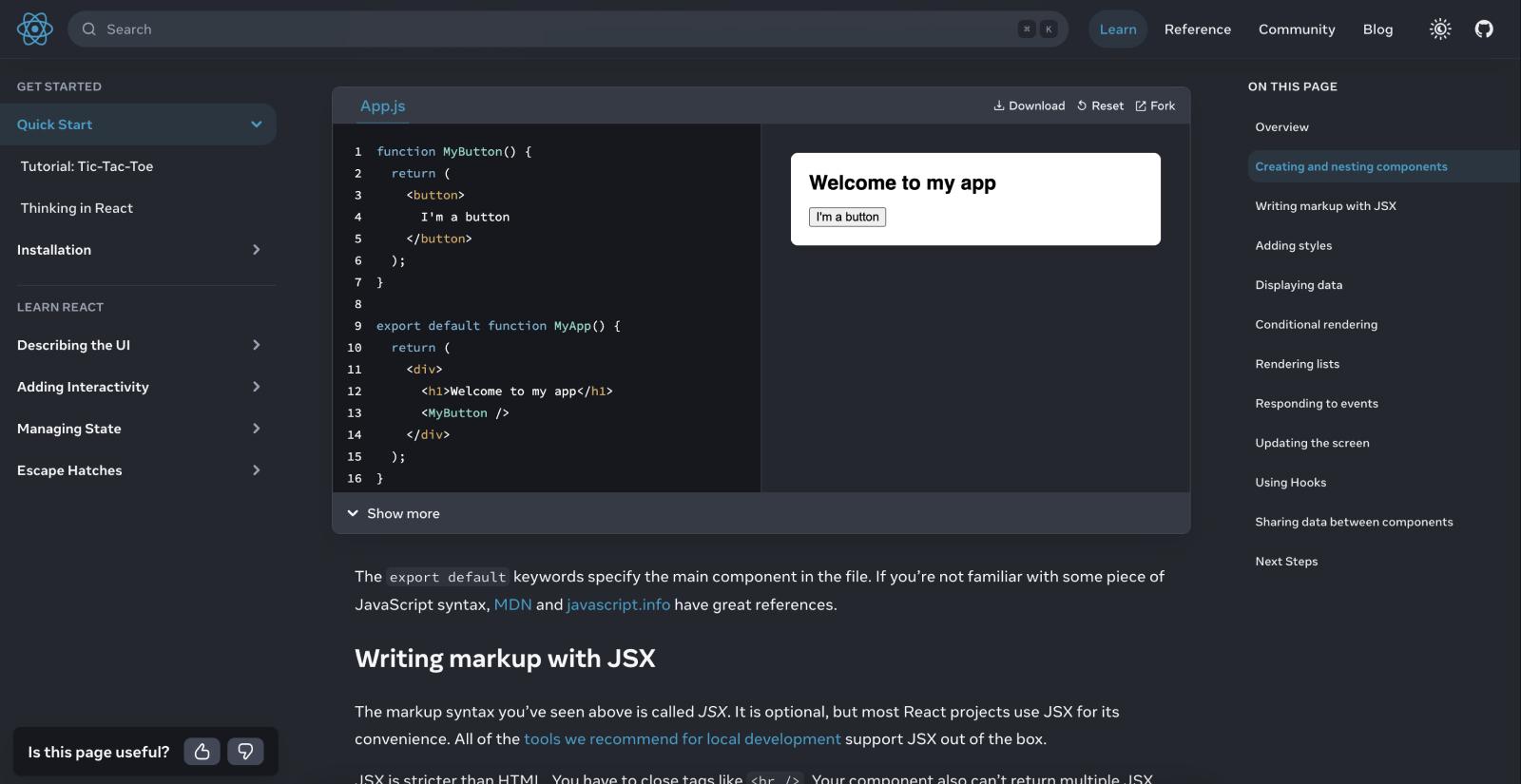Open Tutorial: Tic-Tac-Toe page
This screenshot has width=1521, height=784.
[x=87, y=166]
